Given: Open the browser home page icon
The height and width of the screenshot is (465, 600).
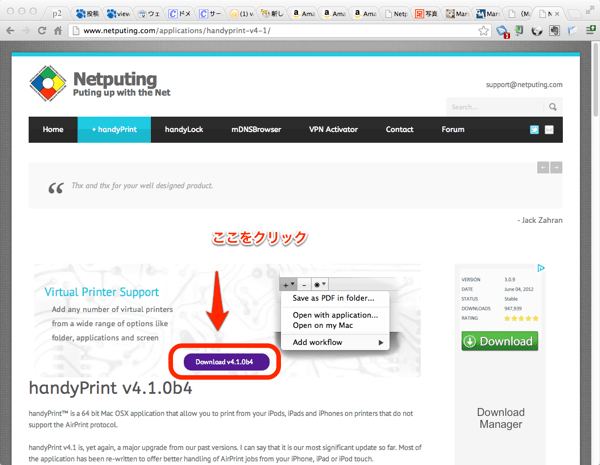Looking at the screenshot, I should click(x=58, y=31).
